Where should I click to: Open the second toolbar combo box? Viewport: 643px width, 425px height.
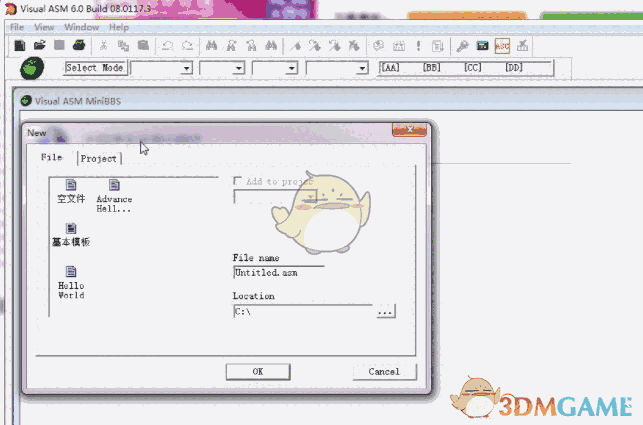coord(238,68)
